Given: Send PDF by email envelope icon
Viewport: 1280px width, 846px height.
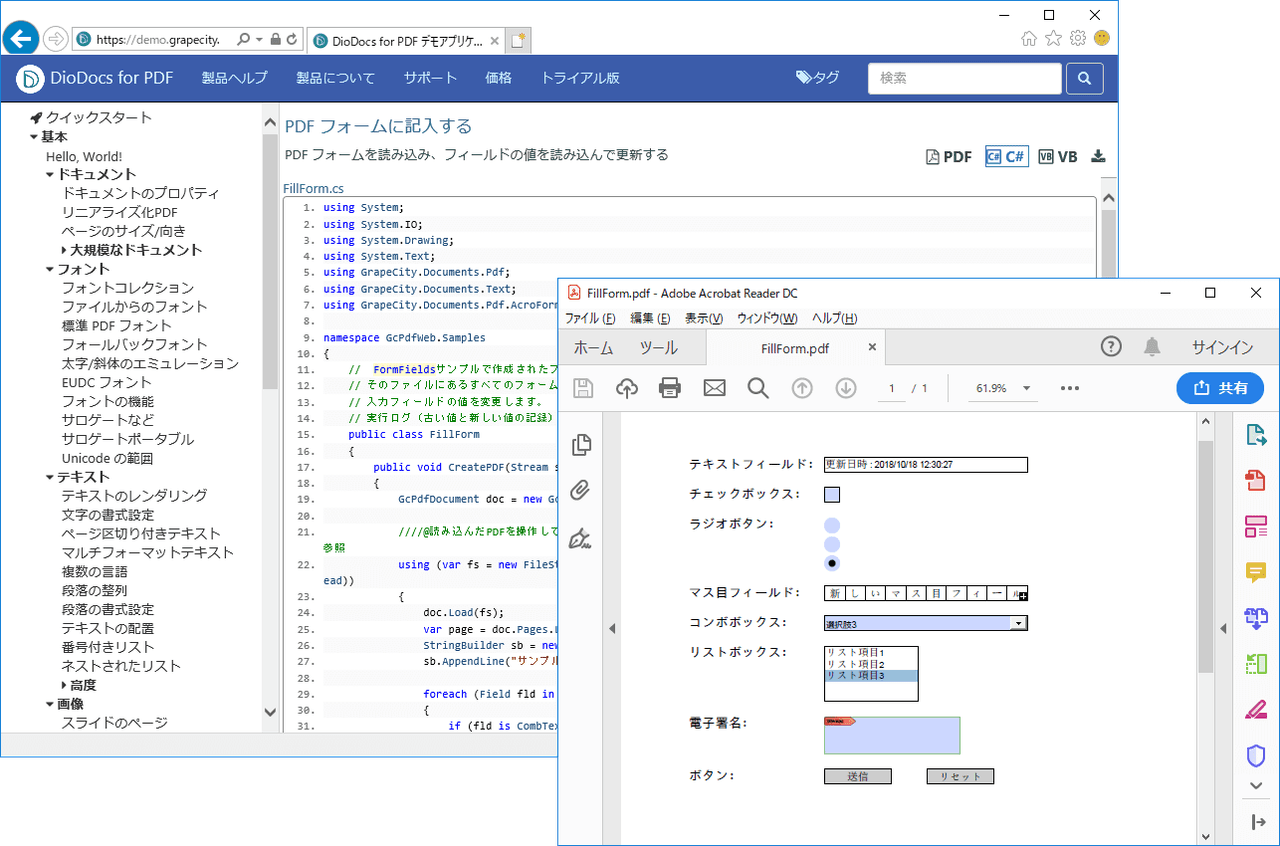Looking at the screenshot, I should (x=714, y=388).
